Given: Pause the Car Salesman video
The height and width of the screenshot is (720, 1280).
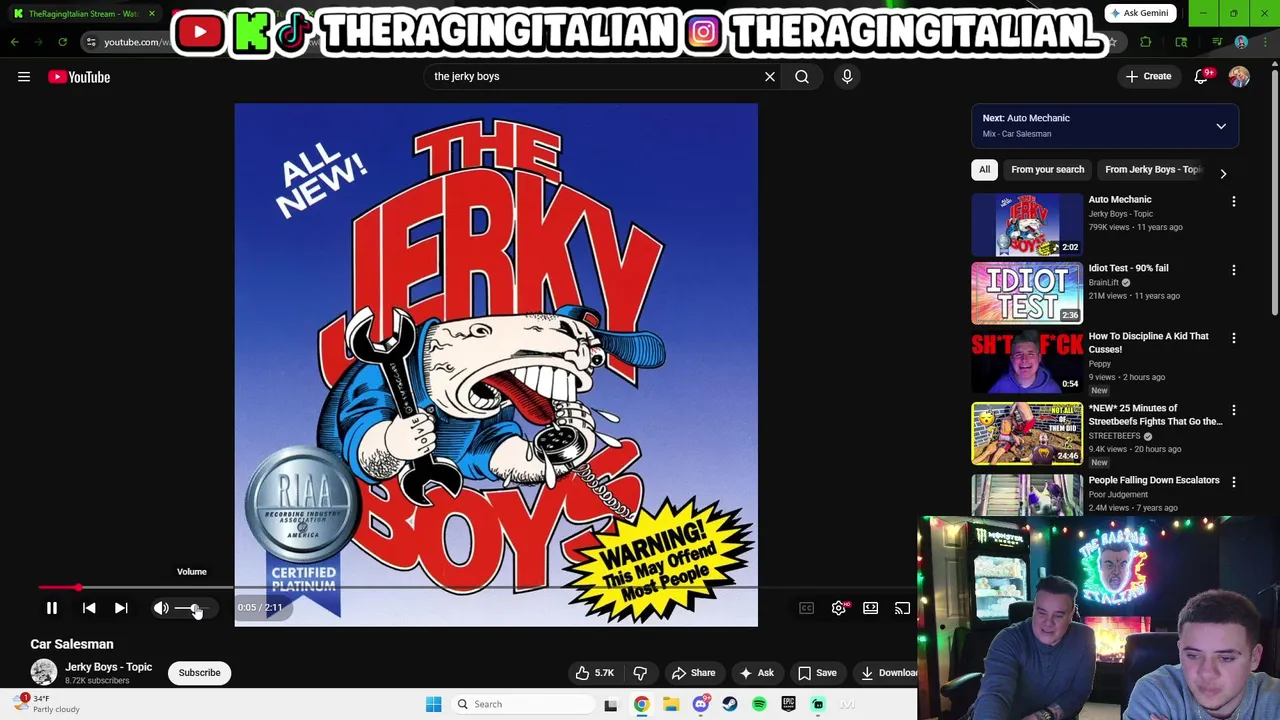Looking at the screenshot, I should 52,608.
